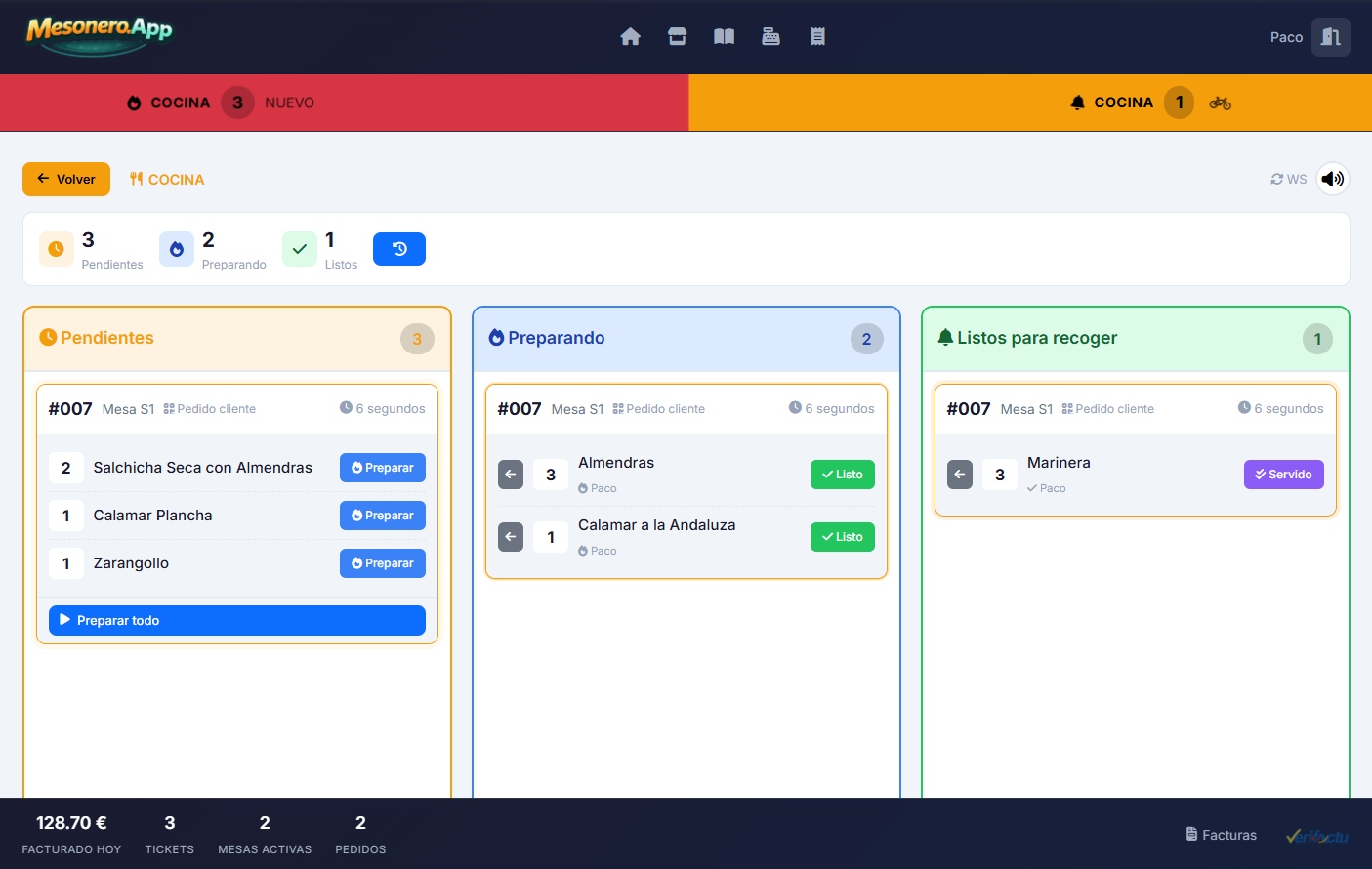Viewport: 1372px width, 869px height.
Task: Open the receipt icon in the navbar
Action: point(817,36)
